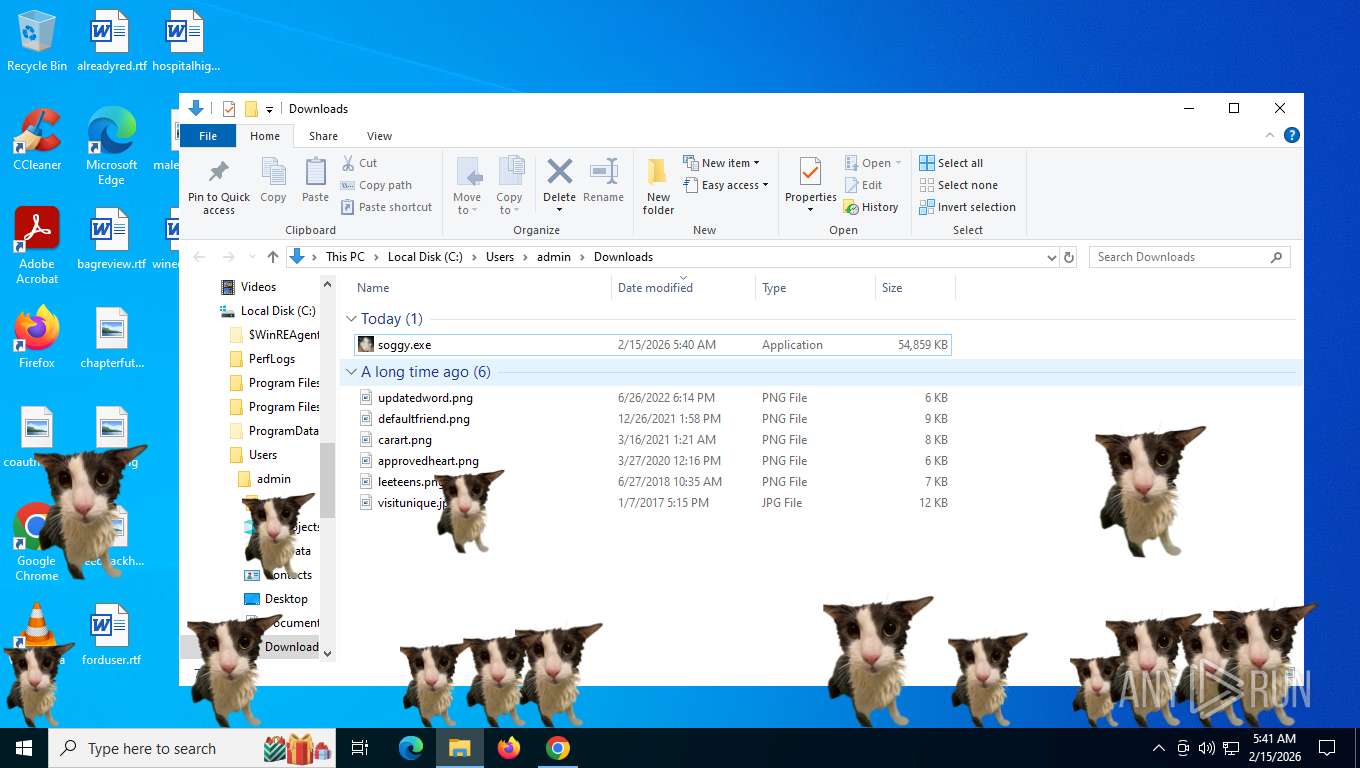The height and width of the screenshot is (768, 1360).
Task: Open quick access toolbar customize dropdown
Action: [x=269, y=109]
